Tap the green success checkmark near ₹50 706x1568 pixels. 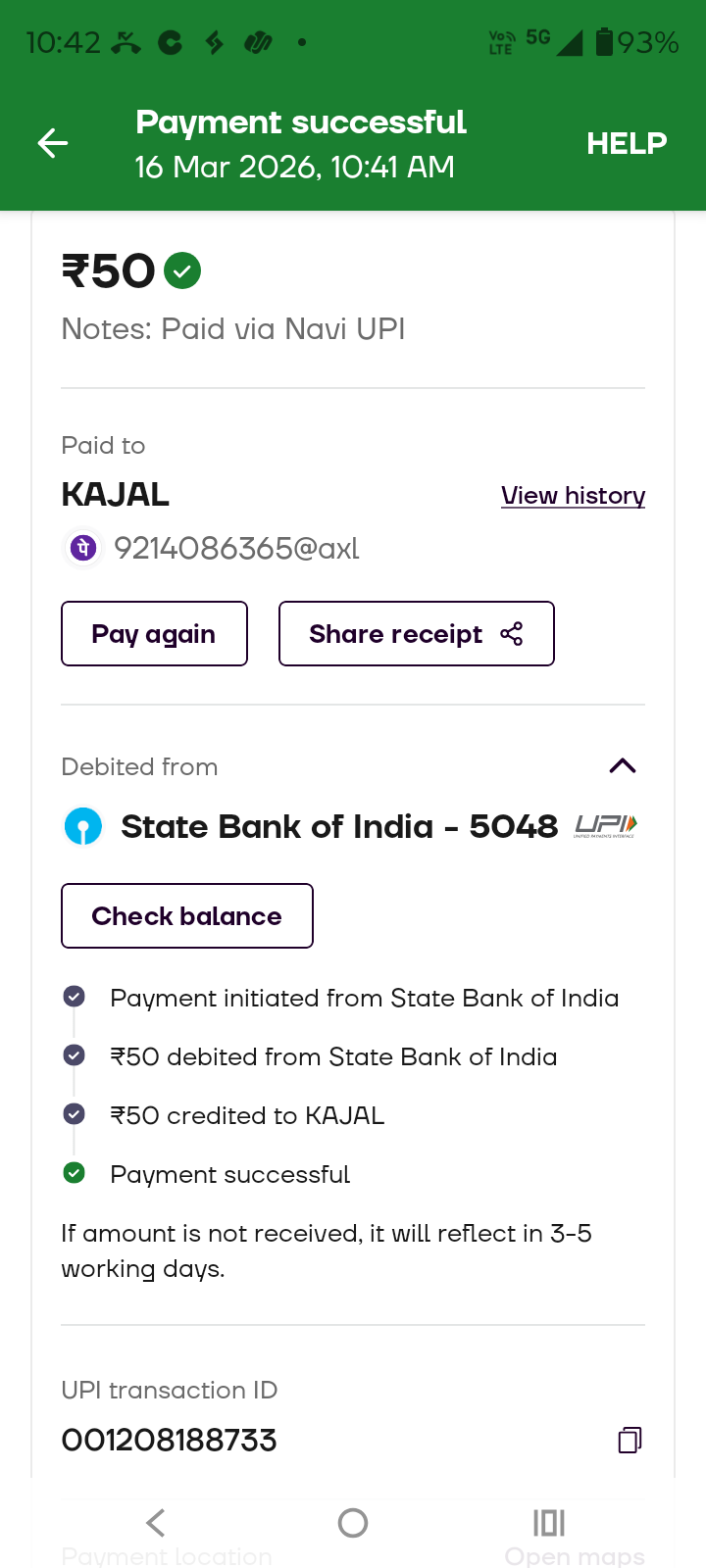pos(182,270)
